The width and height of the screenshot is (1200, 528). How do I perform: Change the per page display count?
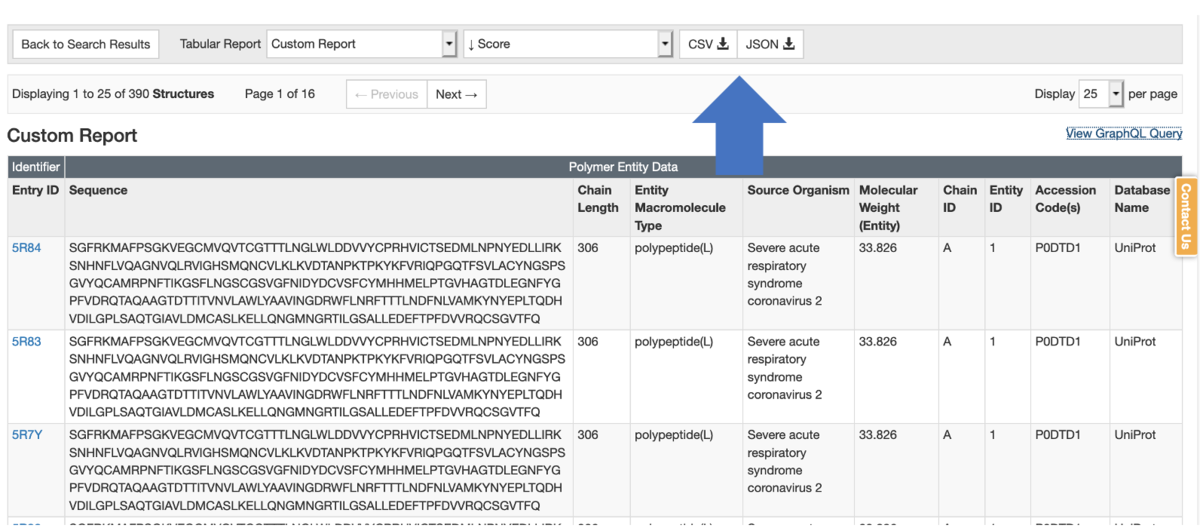[x=1101, y=94]
